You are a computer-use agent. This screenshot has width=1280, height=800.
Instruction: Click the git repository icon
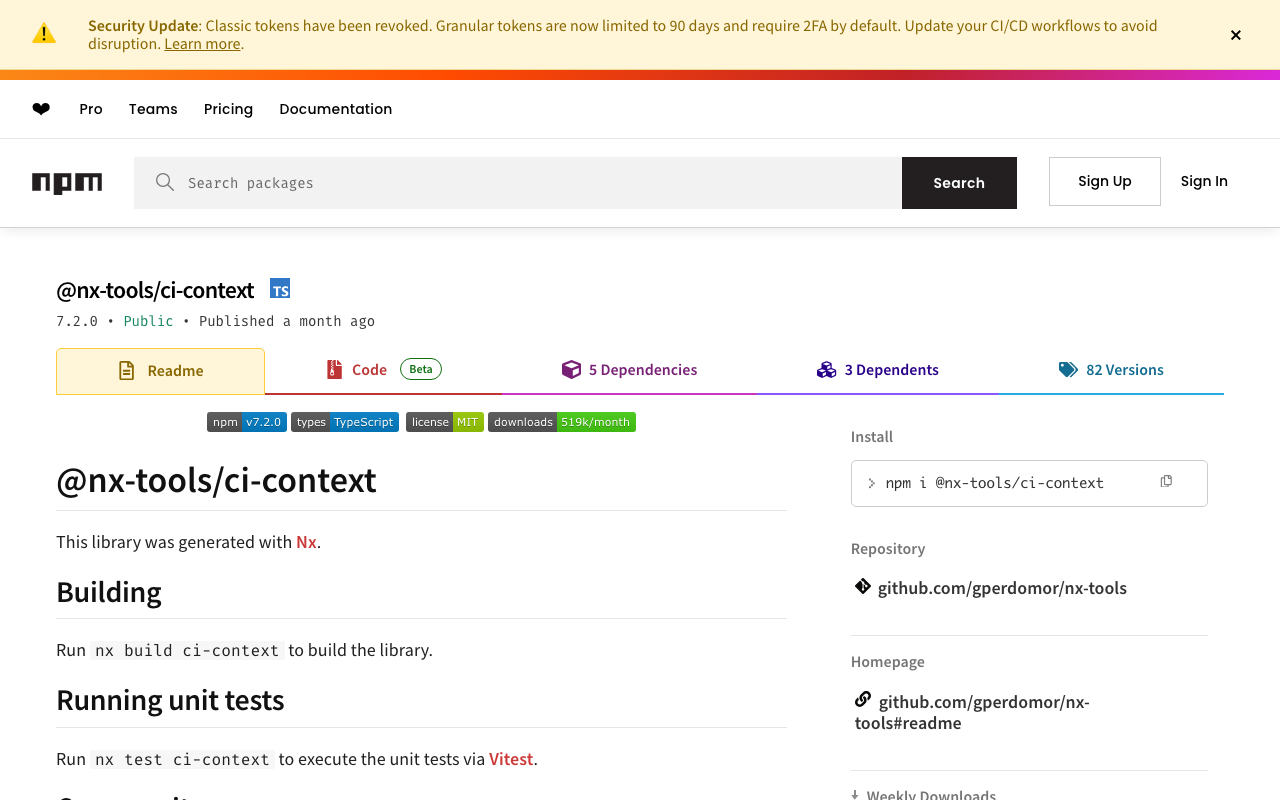pos(863,586)
